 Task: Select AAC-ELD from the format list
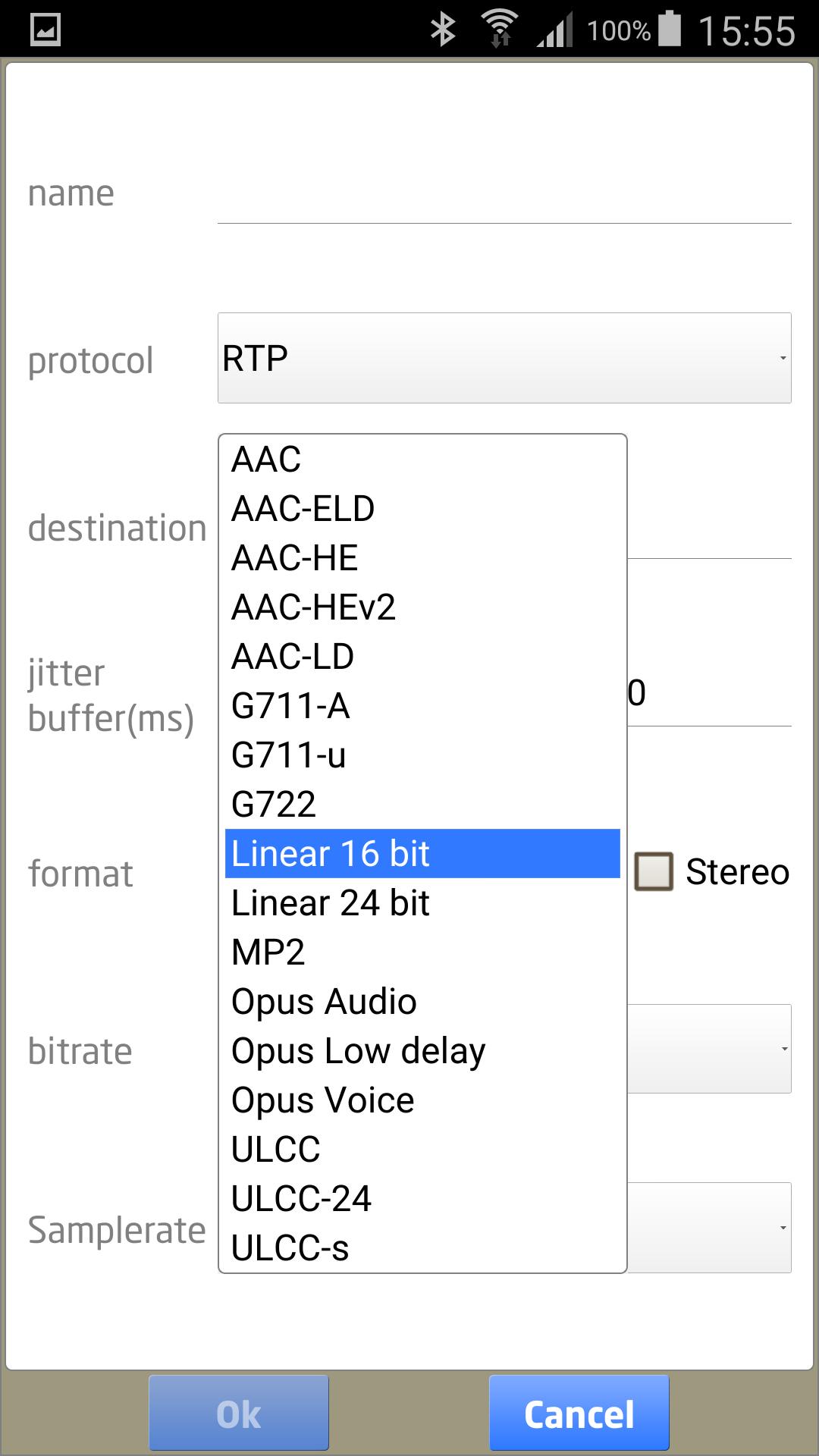tap(303, 508)
